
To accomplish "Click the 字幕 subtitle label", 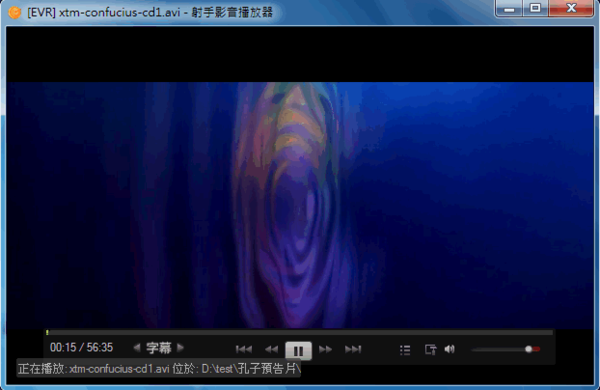I will 159,348.
